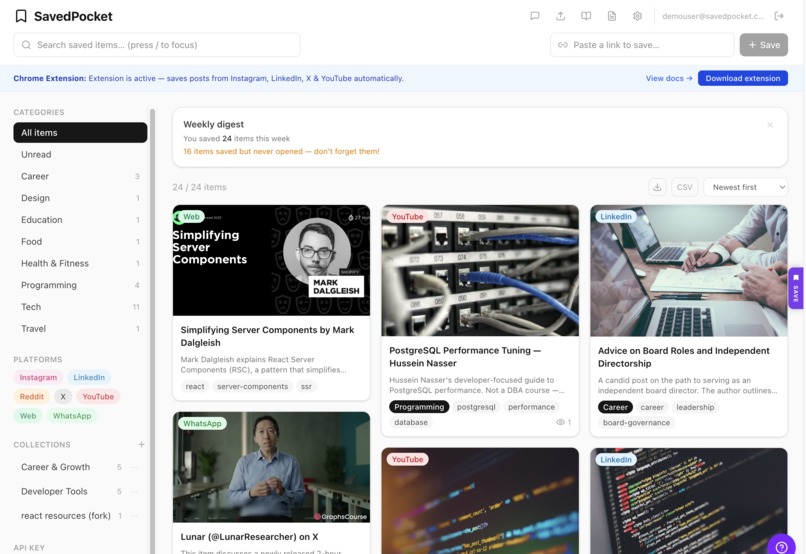
Task: Filter by LinkedIn platform chip in sidebar
Action: [89, 377]
